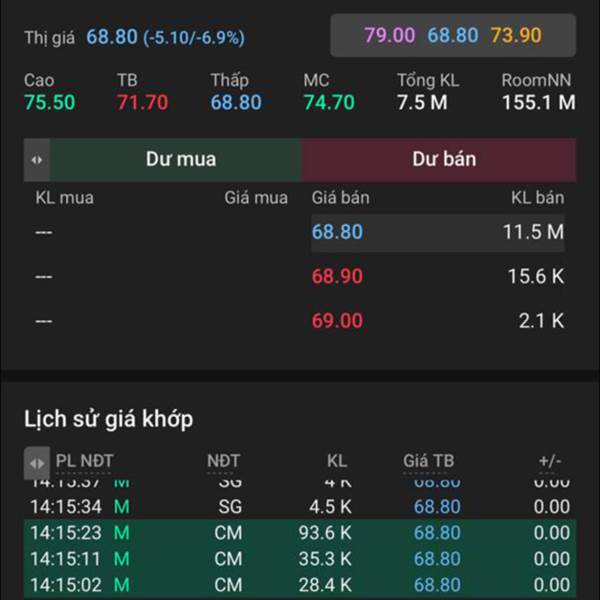Image resolution: width=600 pixels, height=600 pixels.
Task: Tap the Cao high price 75.50
Action: [50, 102]
